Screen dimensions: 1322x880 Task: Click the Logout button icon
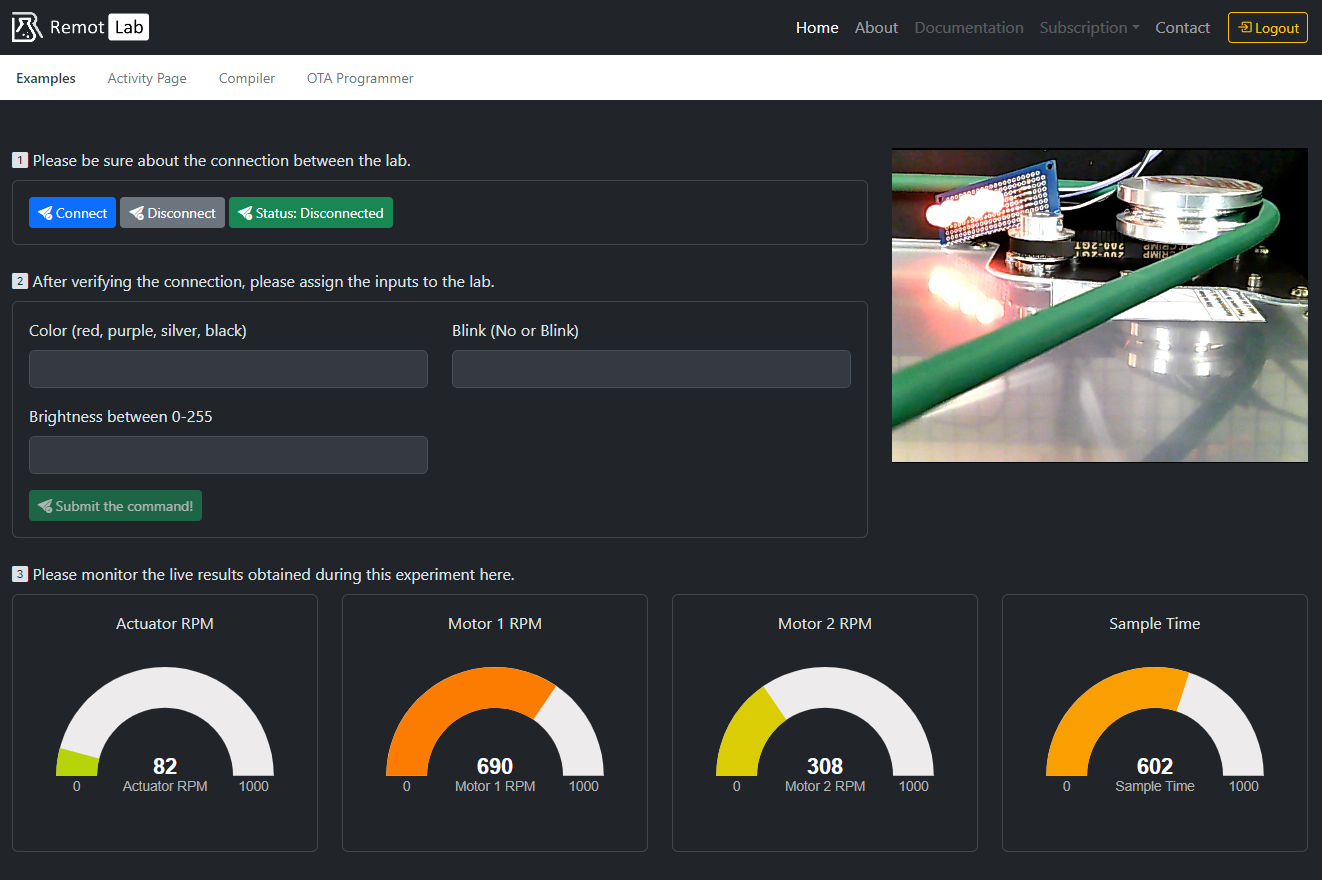(1245, 28)
